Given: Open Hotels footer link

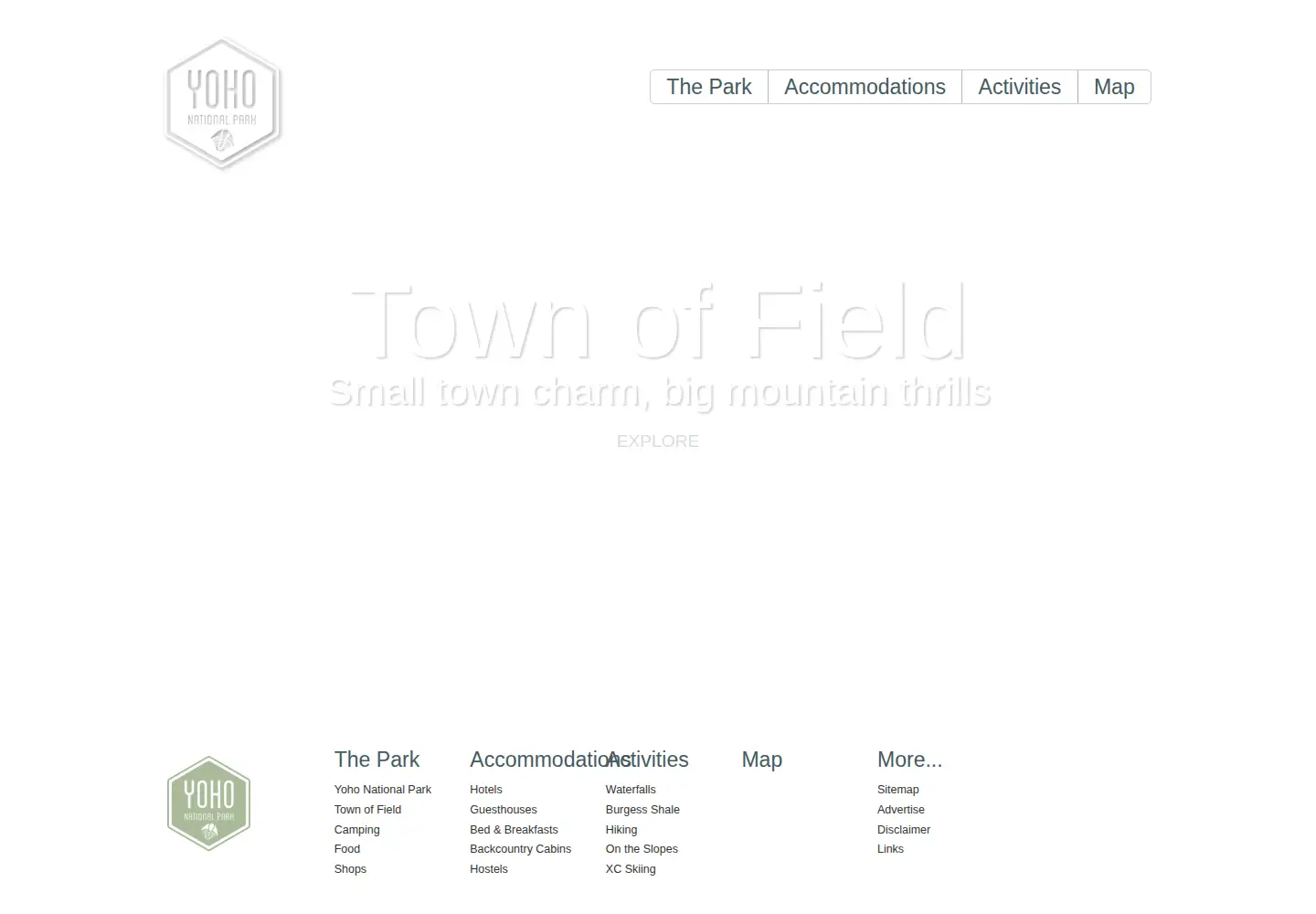Looking at the screenshot, I should [486, 790].
